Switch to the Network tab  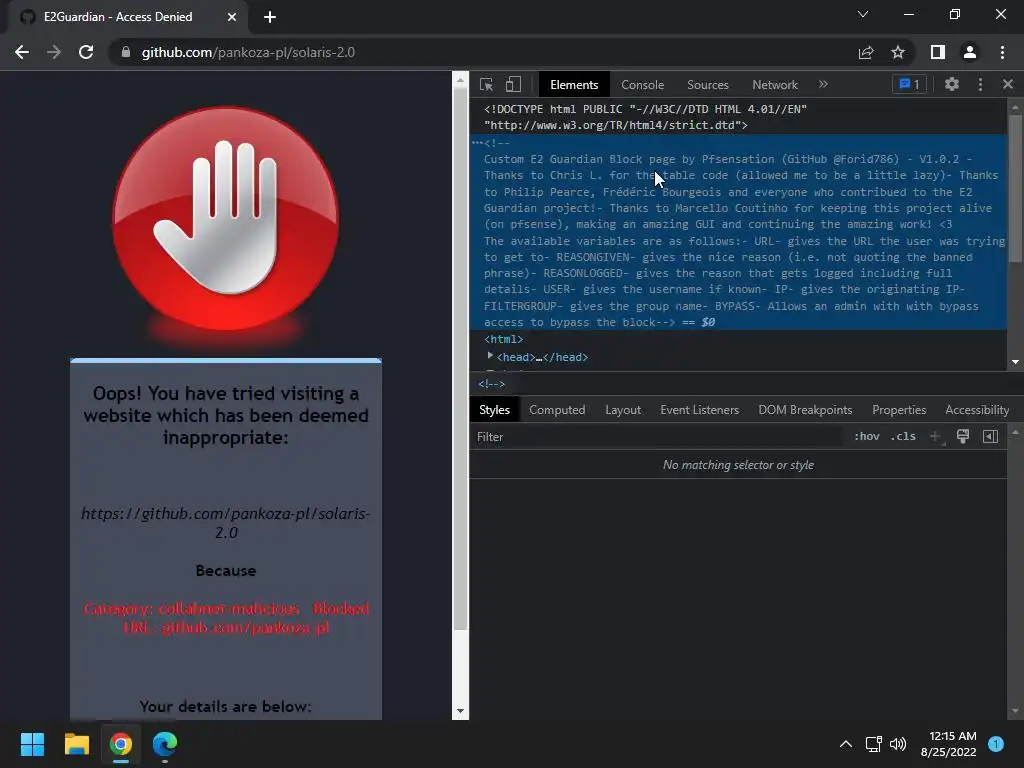(x=775, y=85)
